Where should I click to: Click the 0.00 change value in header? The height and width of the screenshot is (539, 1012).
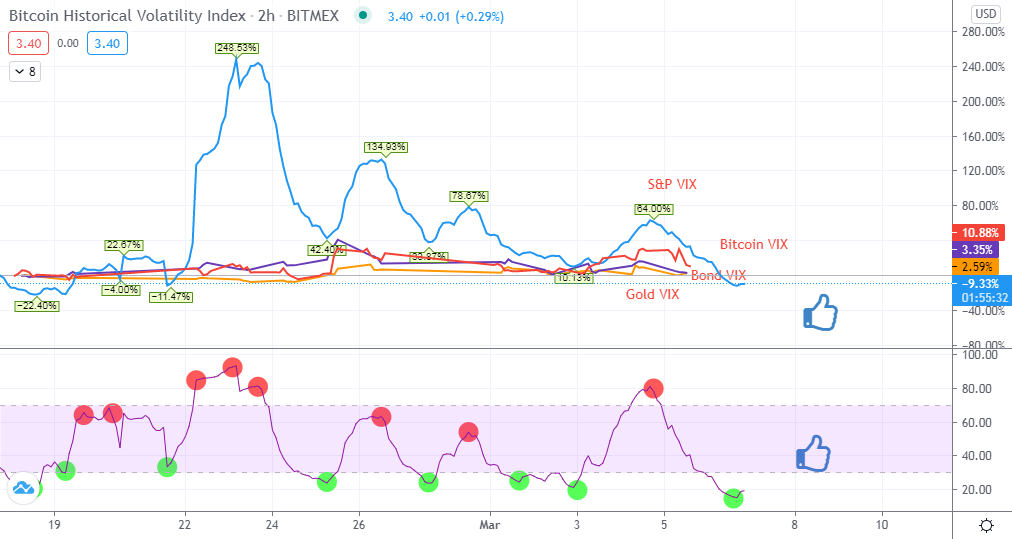68,43
